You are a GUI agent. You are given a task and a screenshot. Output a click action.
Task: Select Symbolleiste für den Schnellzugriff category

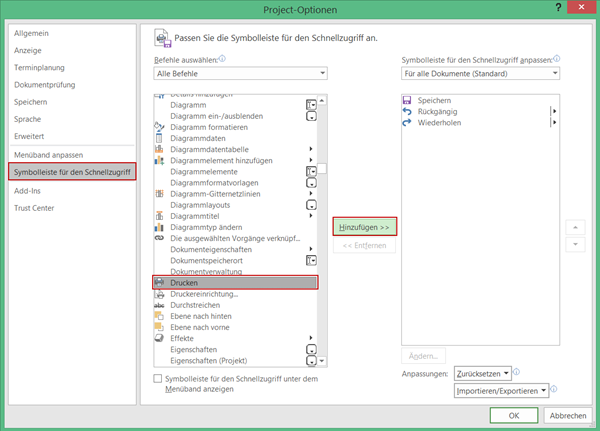pos(72,172)
